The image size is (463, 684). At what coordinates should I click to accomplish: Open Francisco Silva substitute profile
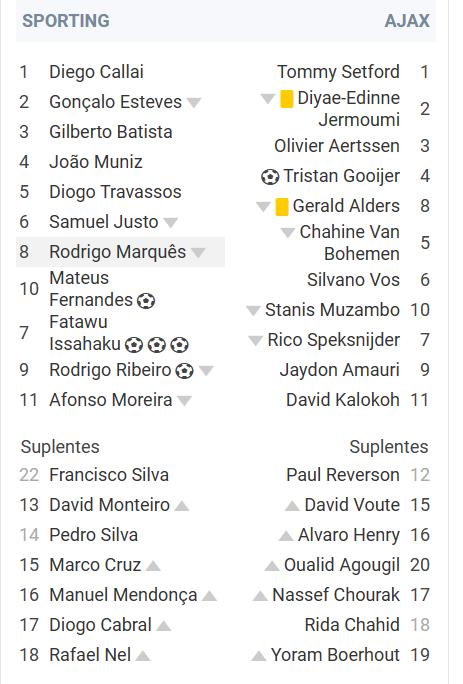tap(109, 475)
